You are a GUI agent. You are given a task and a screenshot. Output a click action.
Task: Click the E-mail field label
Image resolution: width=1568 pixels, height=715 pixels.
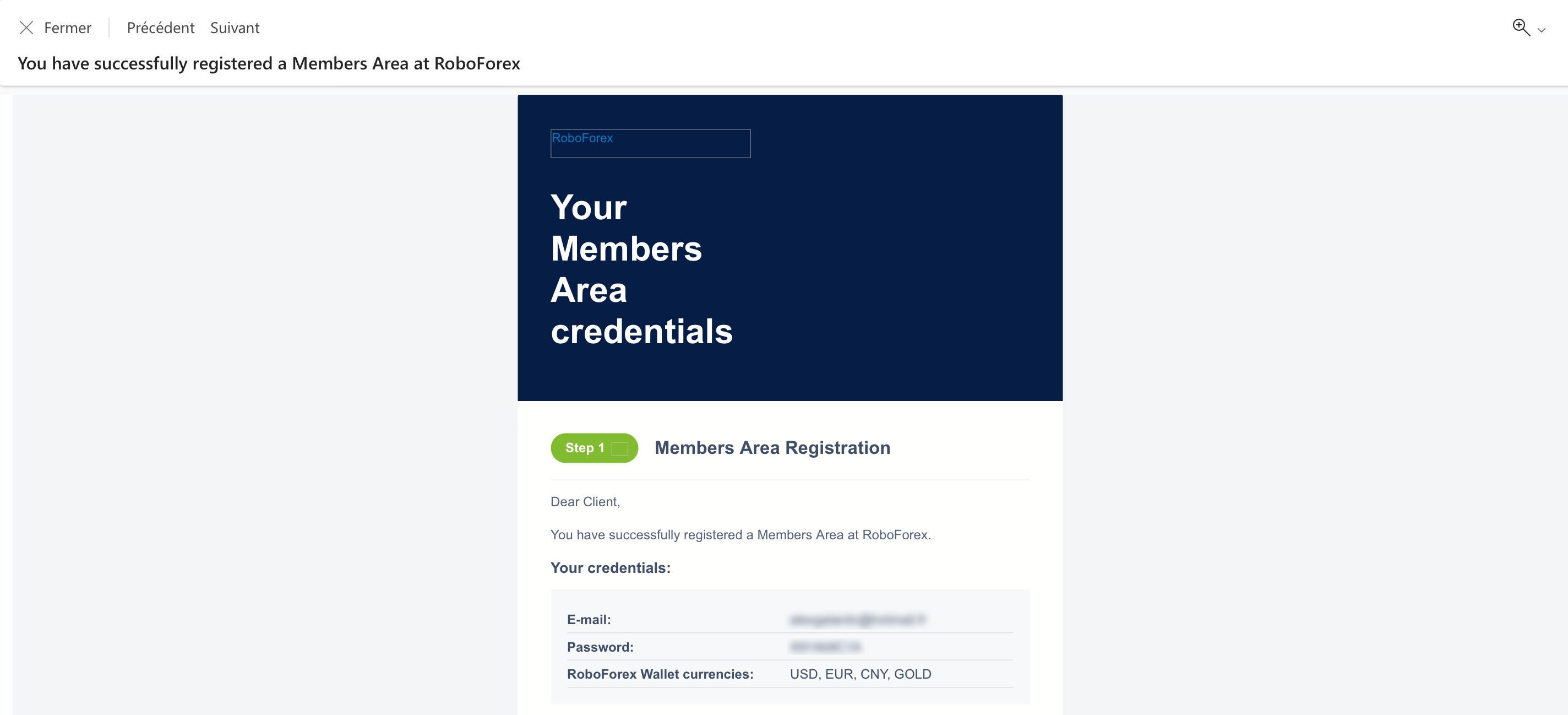pos(589,620)
